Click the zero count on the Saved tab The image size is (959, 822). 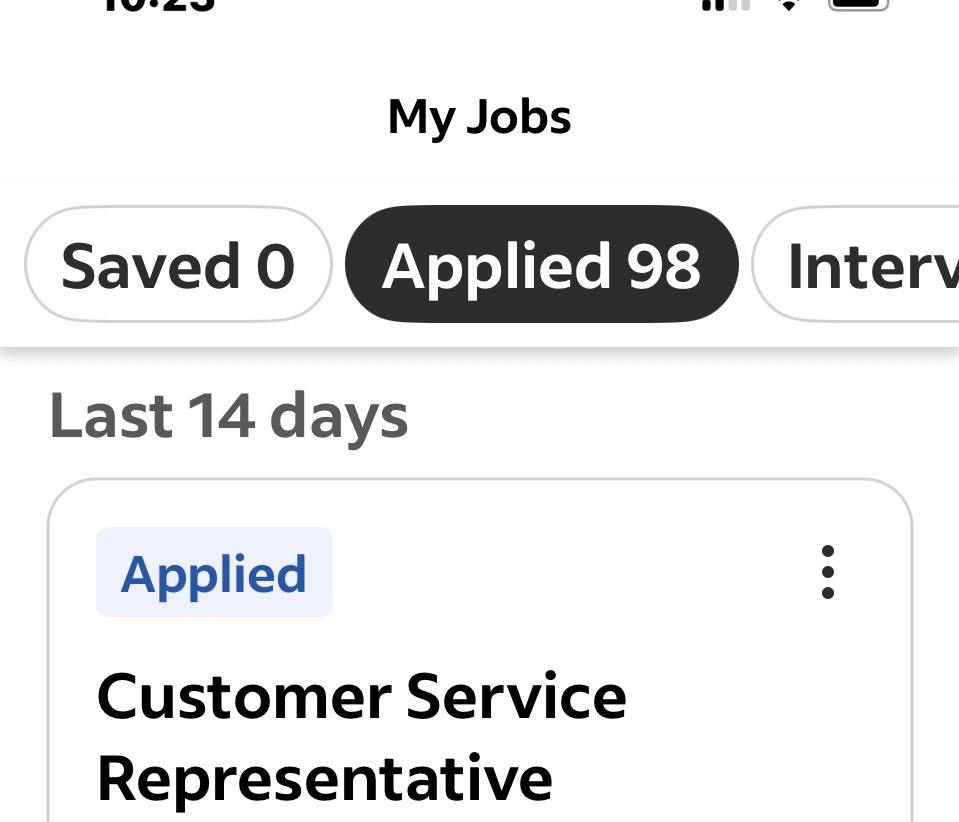point(275,266)
